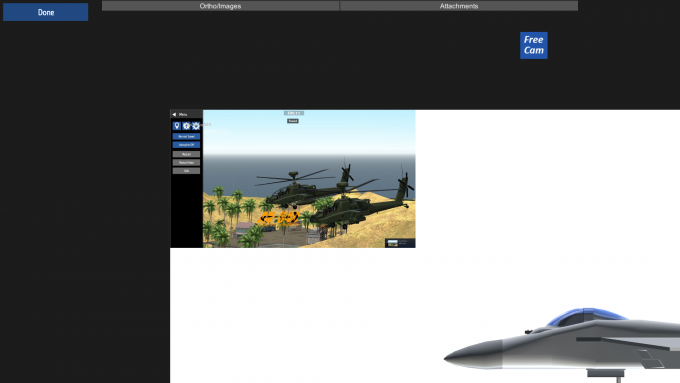
Task: Switch to the Ortho/Images tab
Action: point(220,6)
